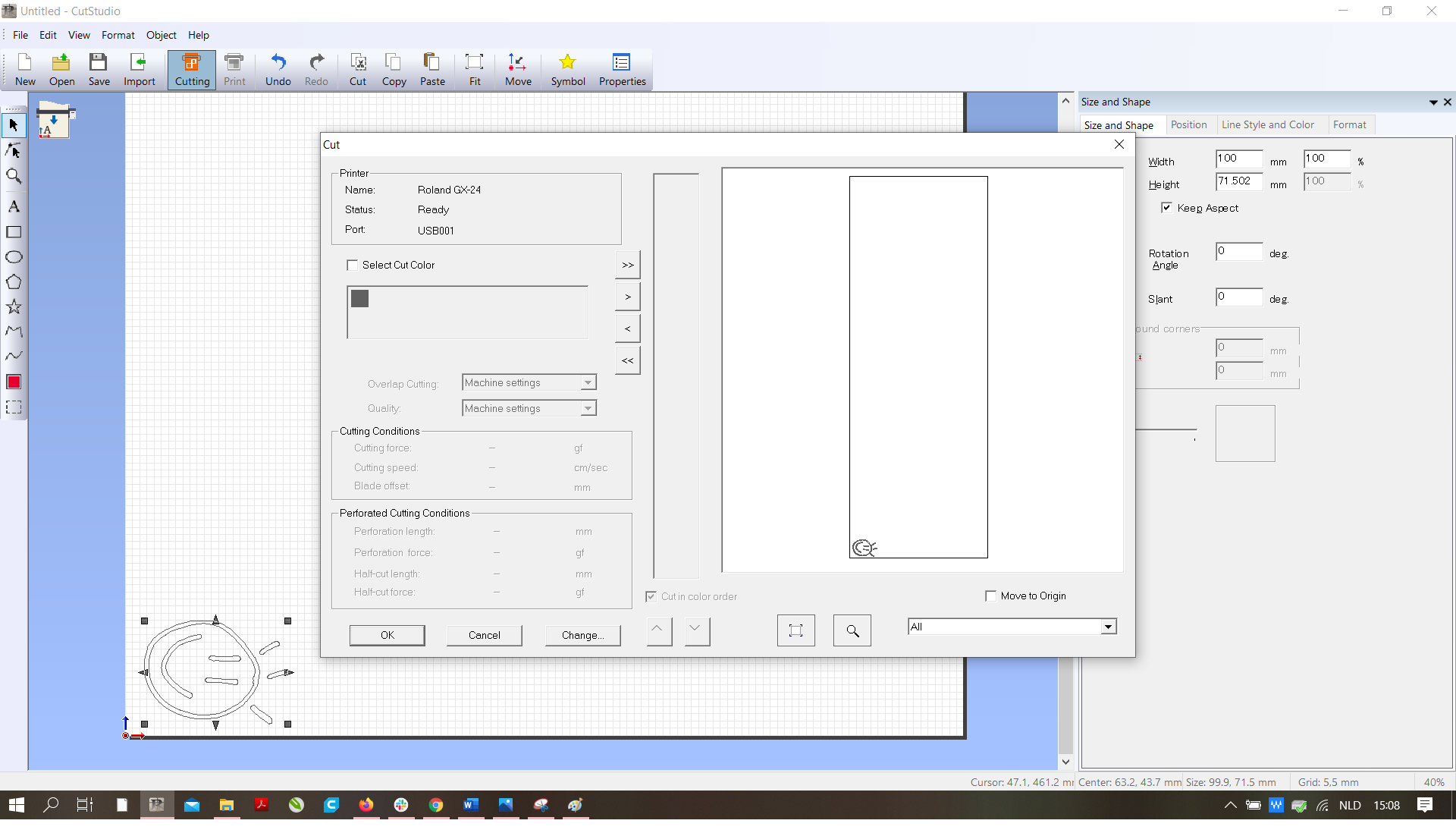Click the > move right button
Viewport: 1456px width, 833px height.
(627, 297)
